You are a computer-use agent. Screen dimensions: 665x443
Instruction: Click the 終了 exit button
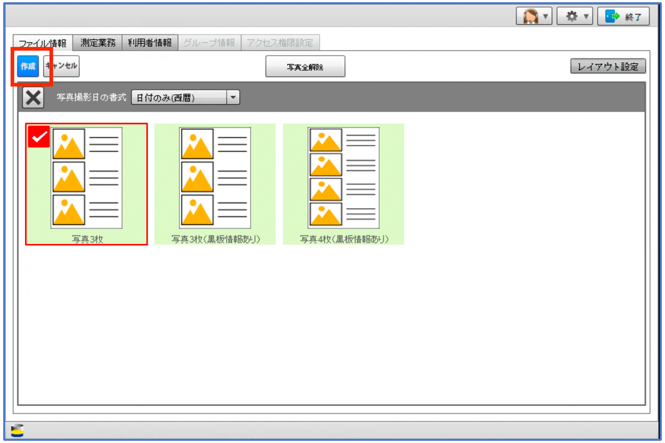(x=623, y=17)
